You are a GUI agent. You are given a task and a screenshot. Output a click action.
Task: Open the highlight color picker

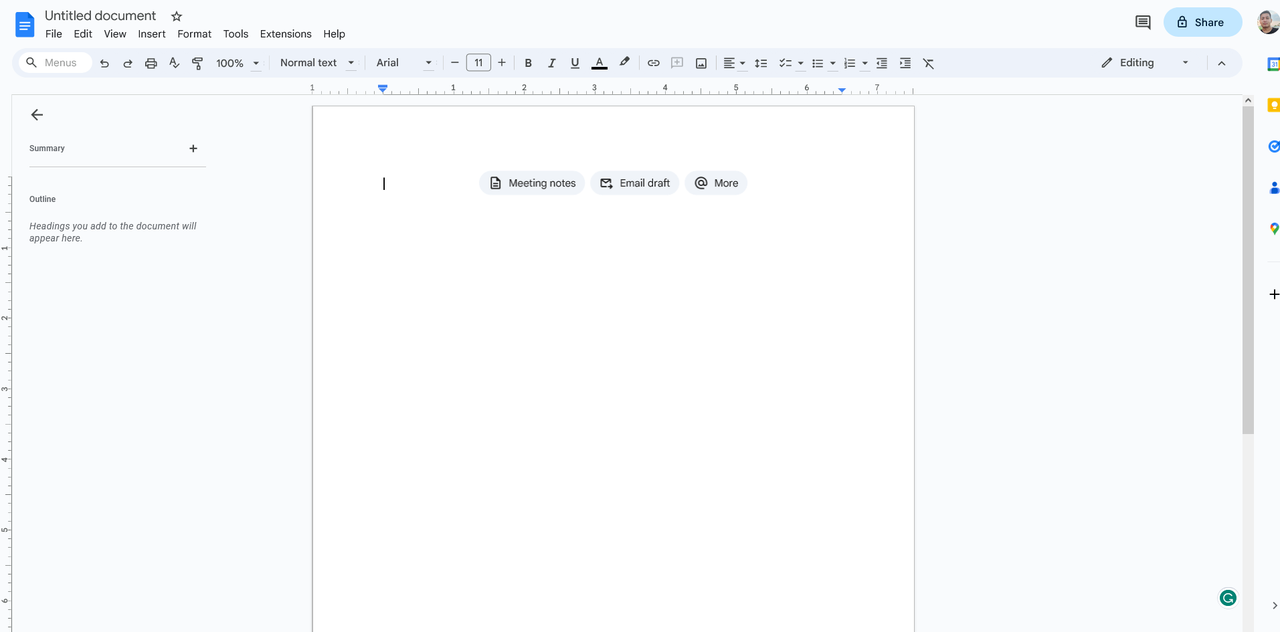point(624,62)
